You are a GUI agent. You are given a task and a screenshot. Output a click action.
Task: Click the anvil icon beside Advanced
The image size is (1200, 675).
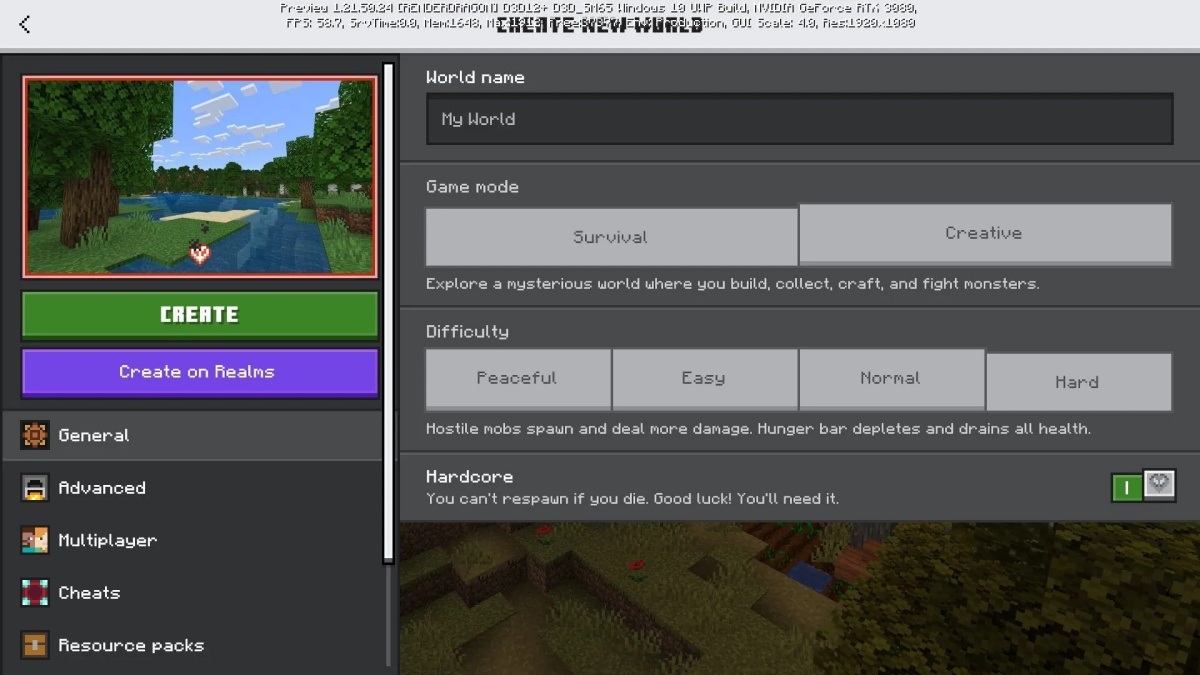pos(35,488)
